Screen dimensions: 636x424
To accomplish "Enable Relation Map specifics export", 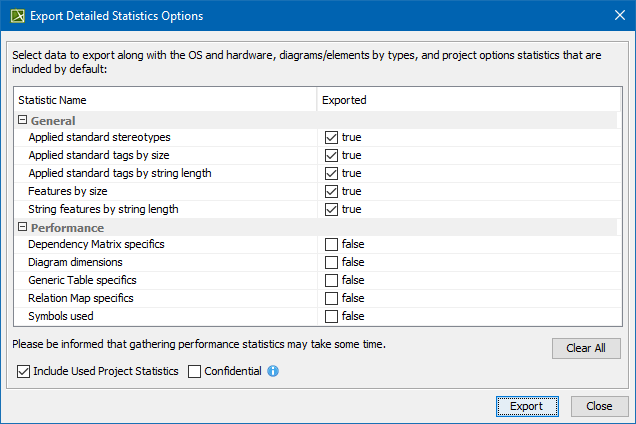I will [331, 299].
